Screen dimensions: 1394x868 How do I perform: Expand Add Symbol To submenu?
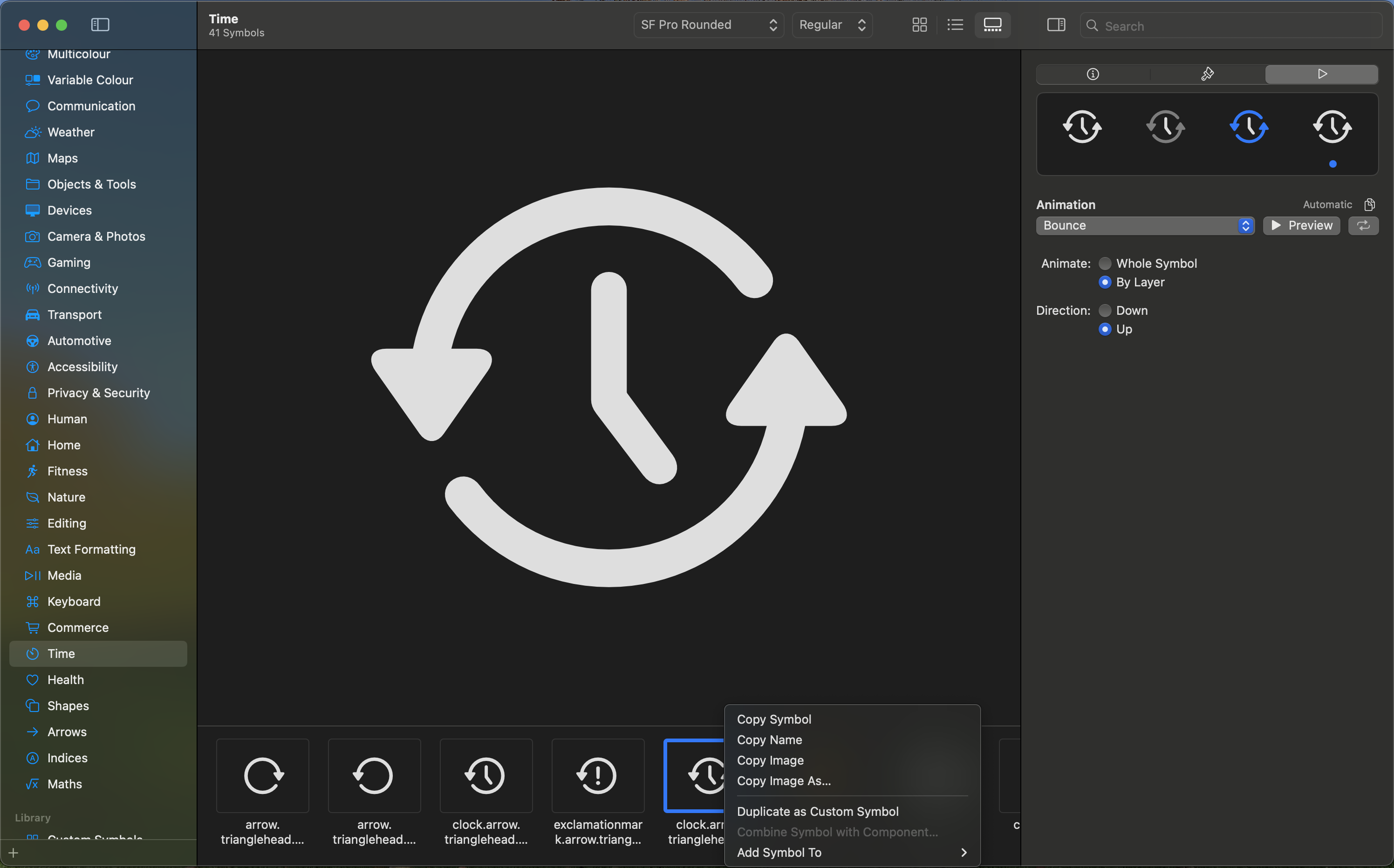[x=852, y=853]
